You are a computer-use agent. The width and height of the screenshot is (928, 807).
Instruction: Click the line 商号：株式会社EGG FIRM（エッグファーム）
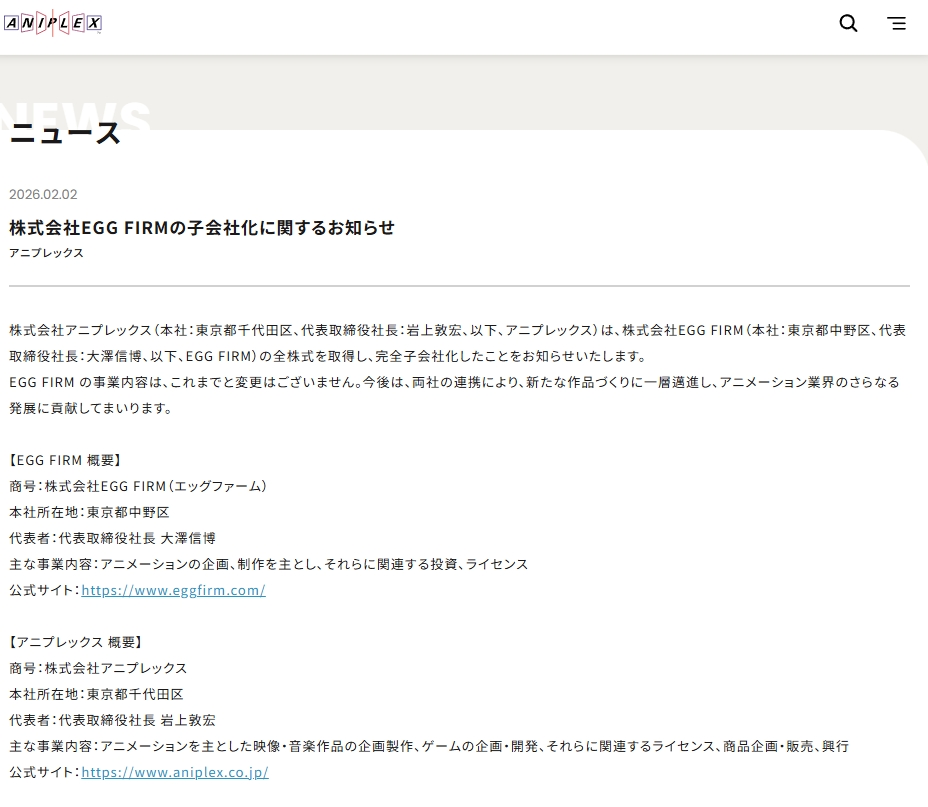click(x=138, y=486)
